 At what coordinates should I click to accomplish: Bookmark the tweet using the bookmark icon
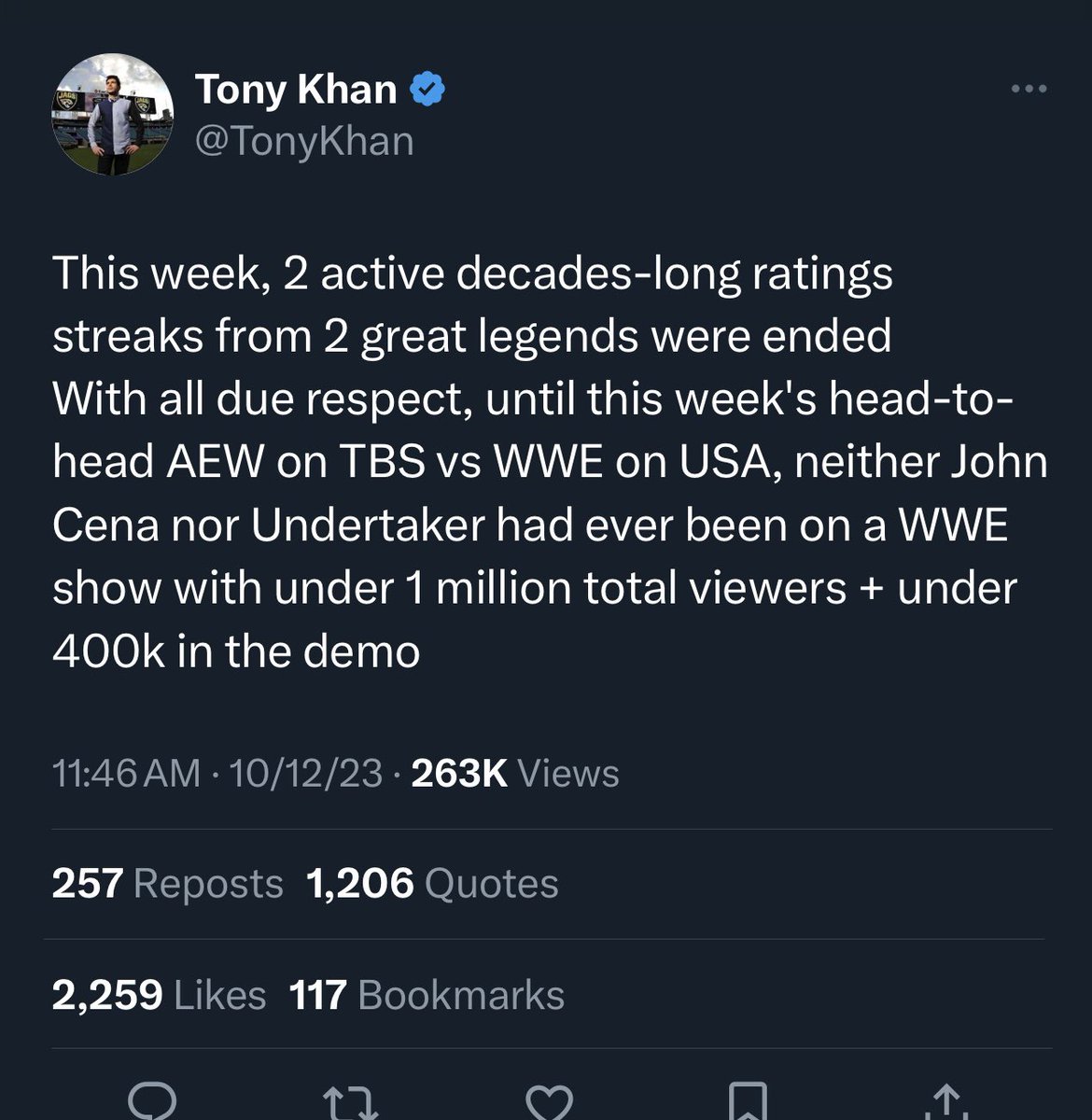point(747,1101)
